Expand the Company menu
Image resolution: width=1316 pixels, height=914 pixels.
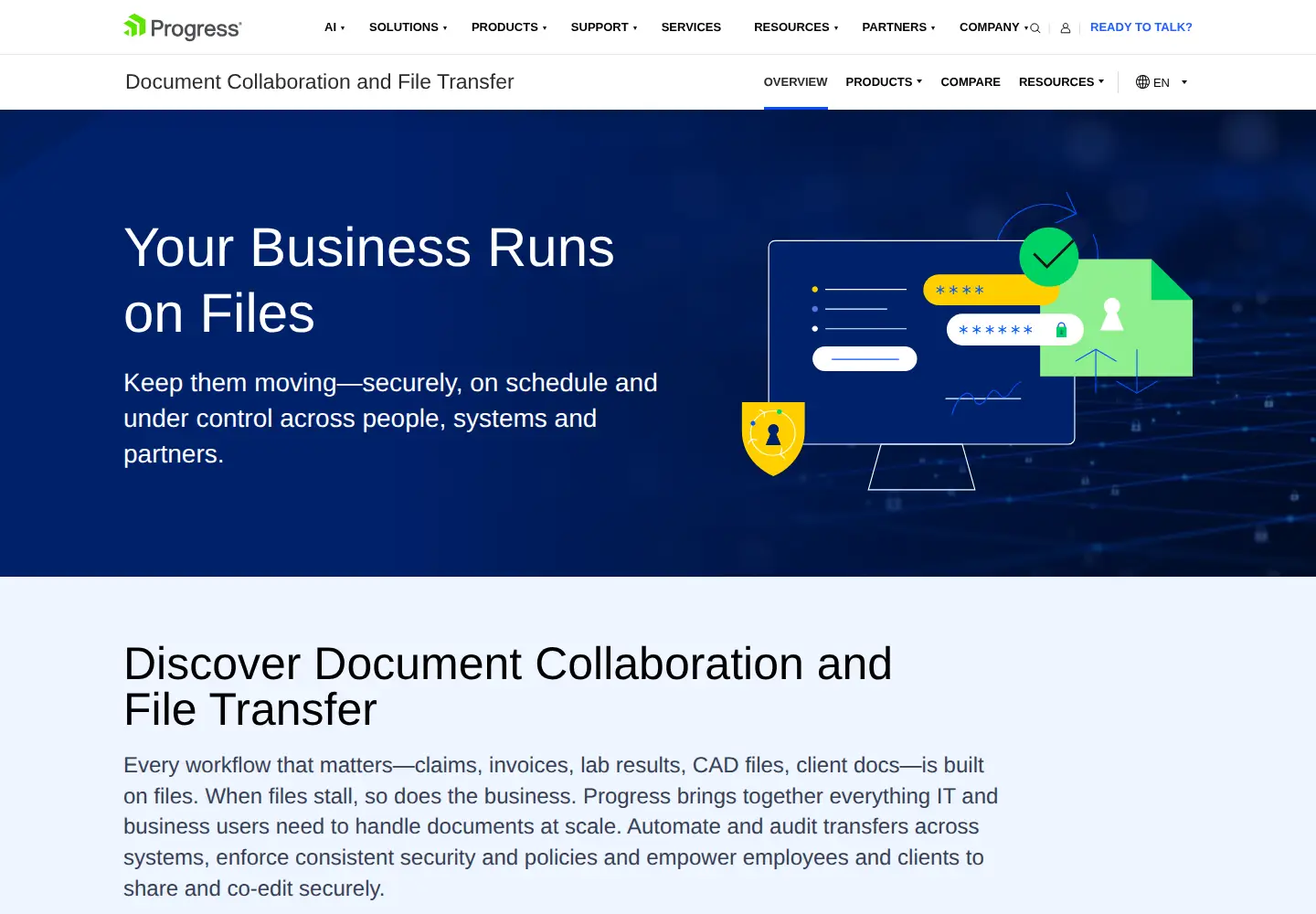(993, 27)
